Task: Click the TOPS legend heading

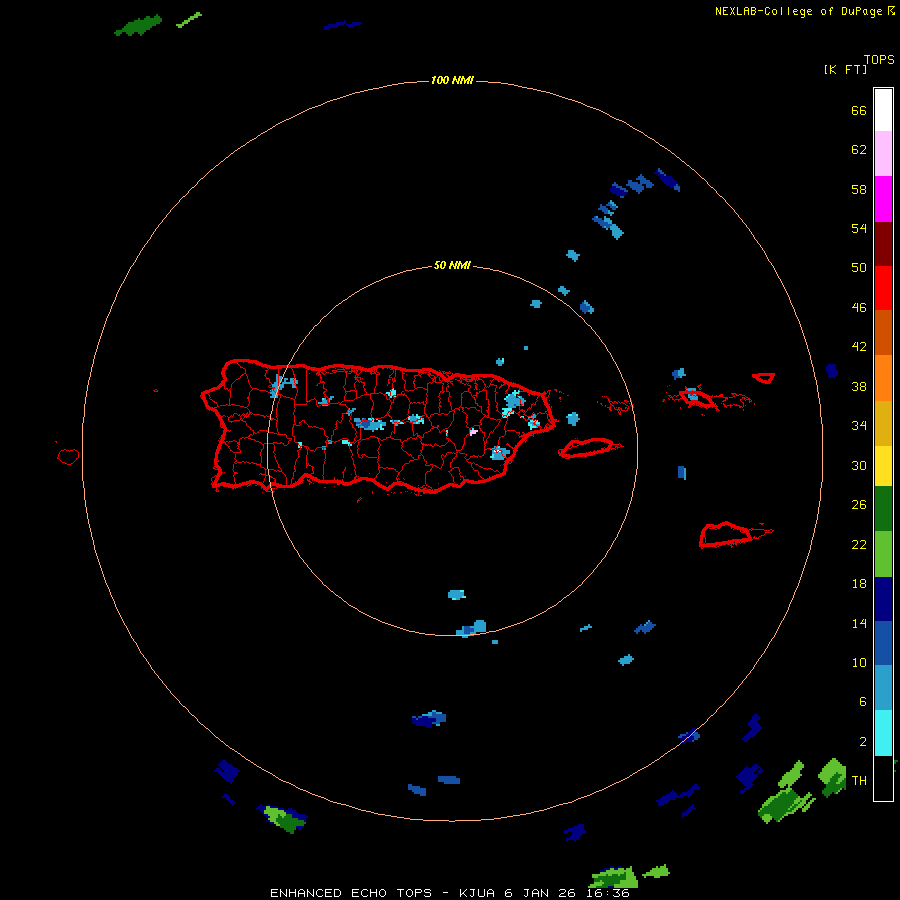Action: 879,59
